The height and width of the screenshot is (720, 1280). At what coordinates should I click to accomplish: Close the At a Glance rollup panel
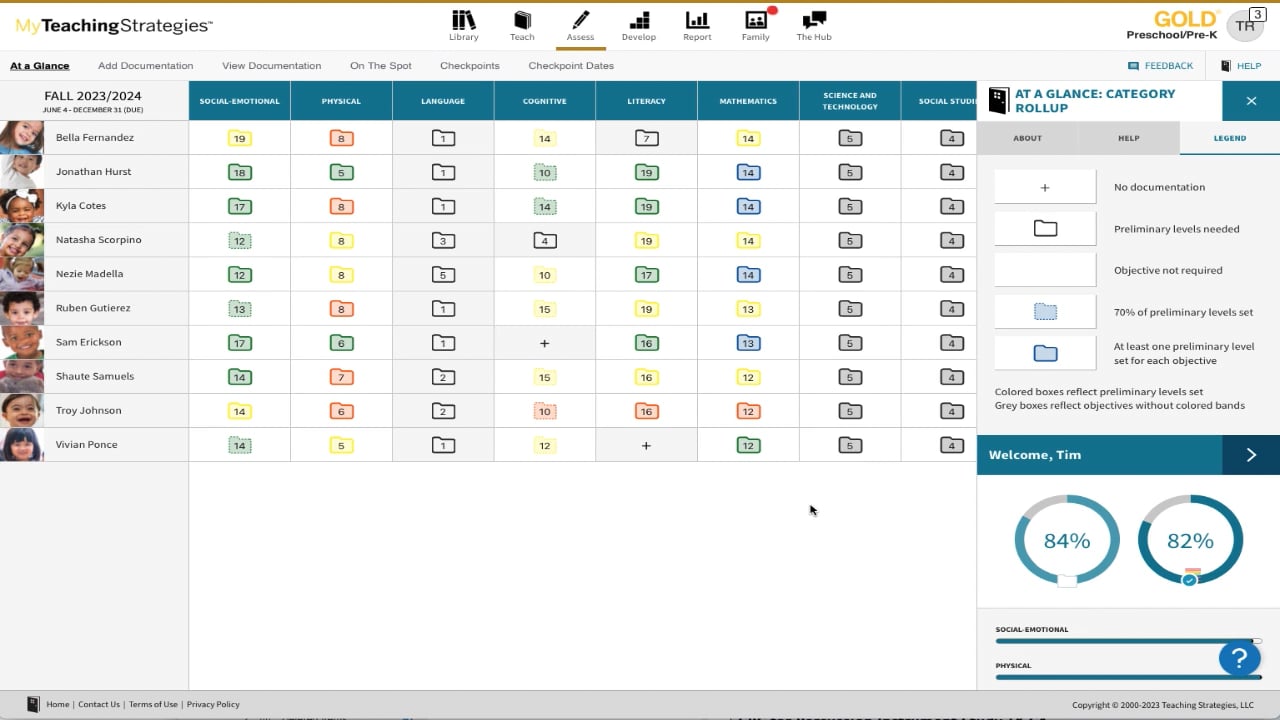point(1251,101)
